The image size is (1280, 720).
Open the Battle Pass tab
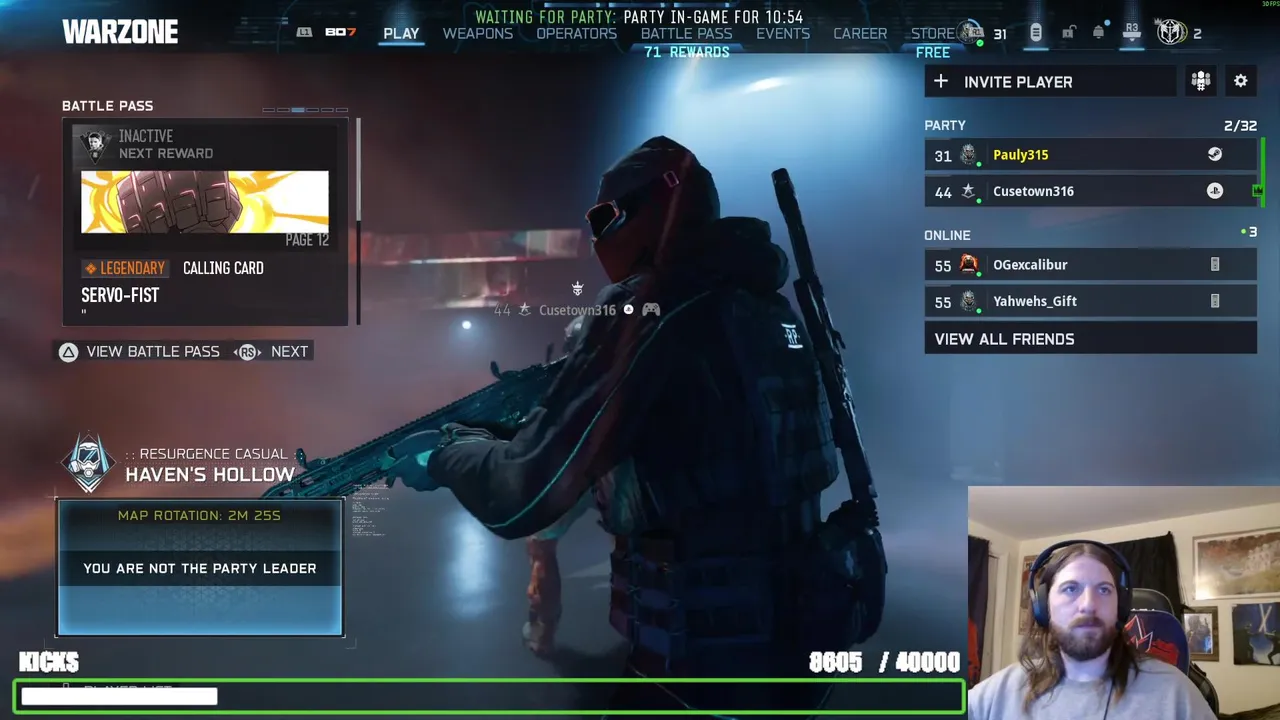(x=687, y=33)
